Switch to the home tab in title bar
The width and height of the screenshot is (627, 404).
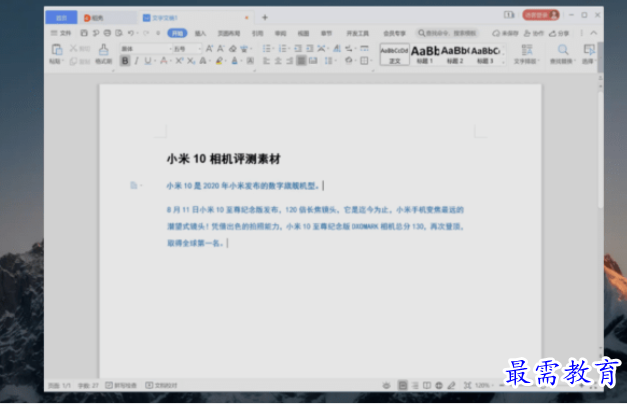[61, 18]
